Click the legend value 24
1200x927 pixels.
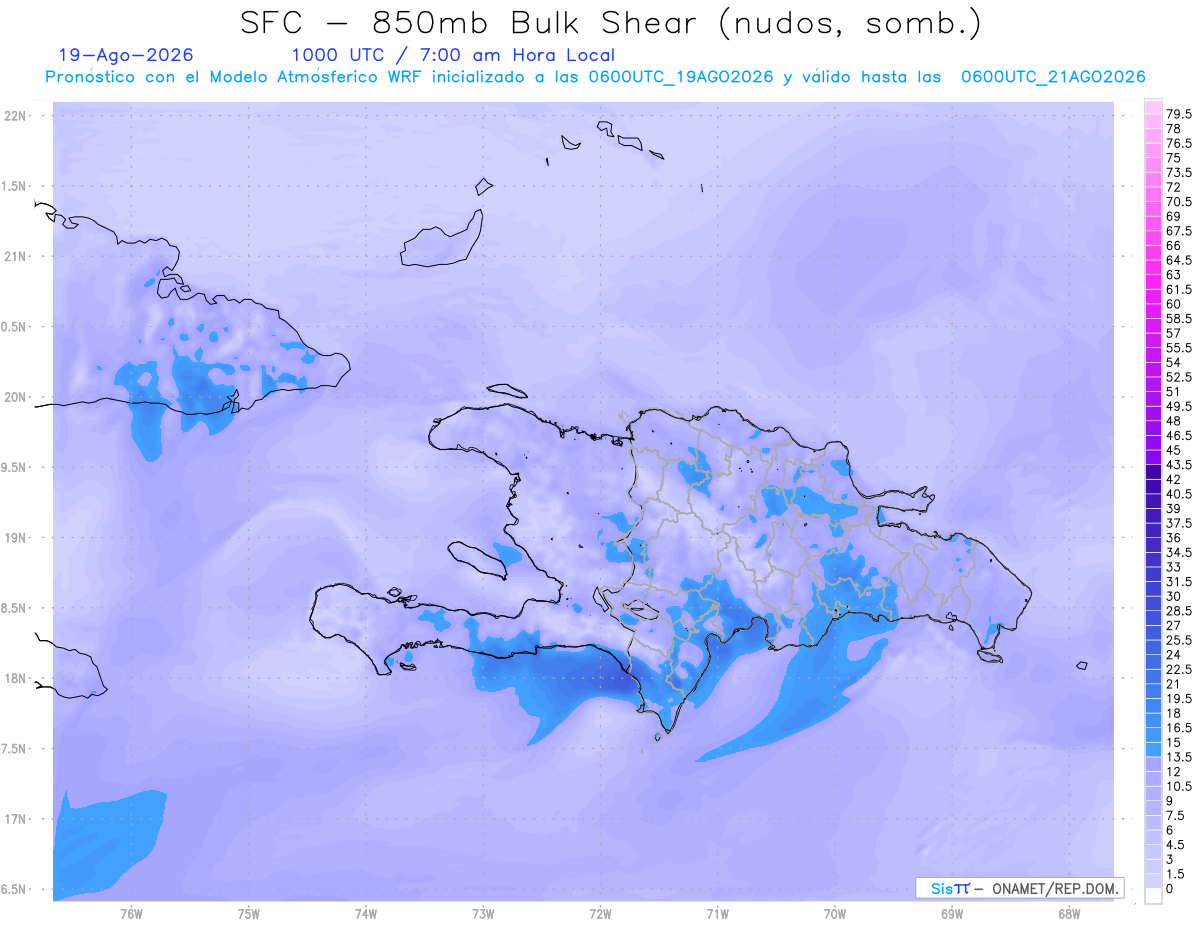[x=1174, y=654]
